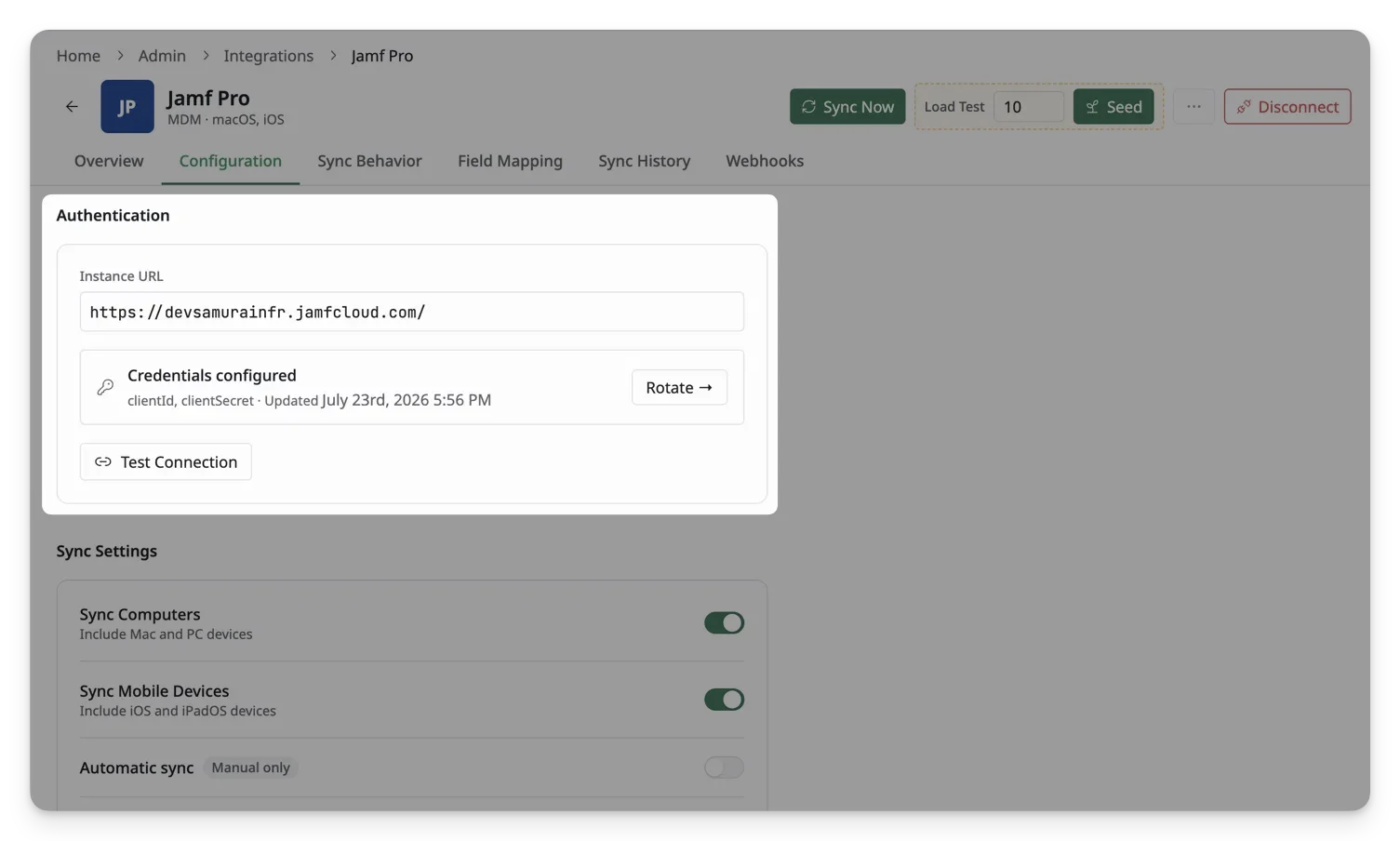Toggle Sync Computers switch

tap(724, 622)
